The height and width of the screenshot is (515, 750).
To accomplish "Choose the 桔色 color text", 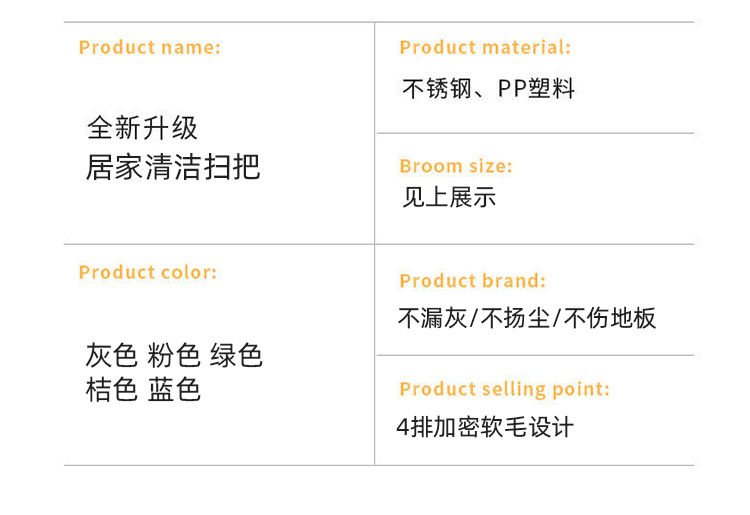I will point(111,389).
